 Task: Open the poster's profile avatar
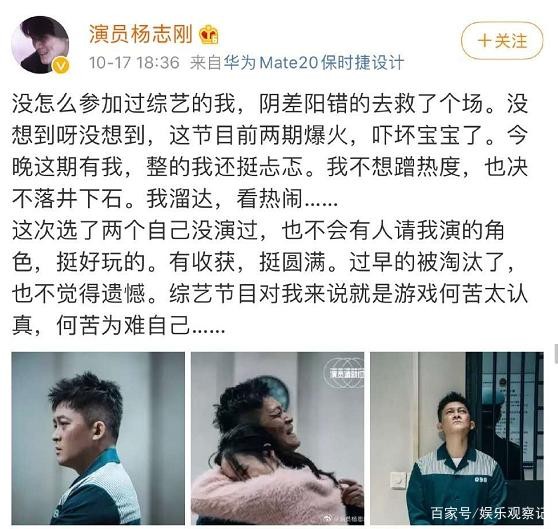40,45
